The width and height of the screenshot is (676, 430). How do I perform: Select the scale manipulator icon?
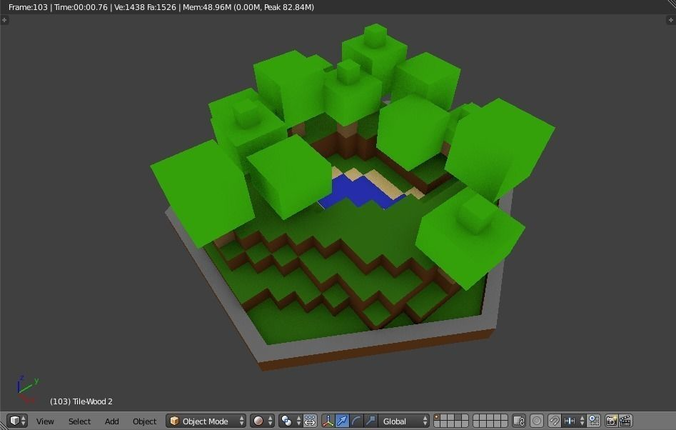[370, 421]
